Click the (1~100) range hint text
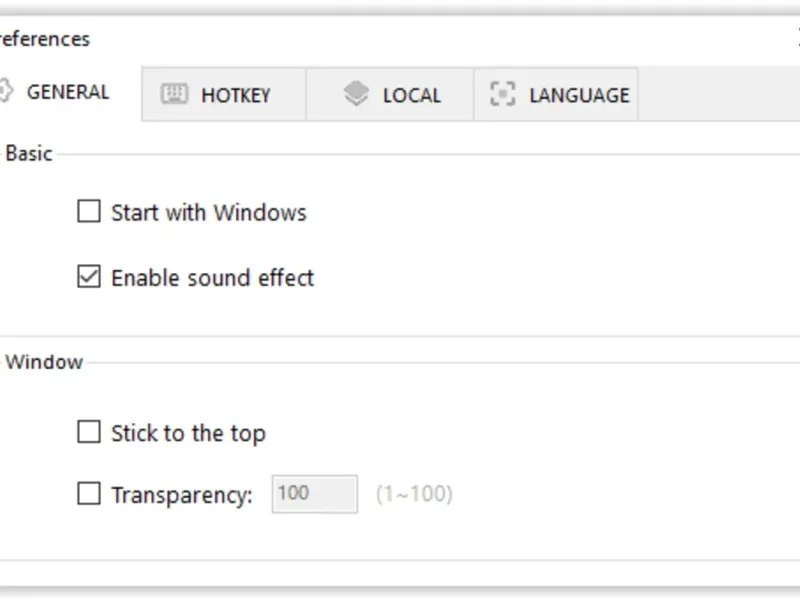This screenshot has width=800, height=600. pos(414,494)
